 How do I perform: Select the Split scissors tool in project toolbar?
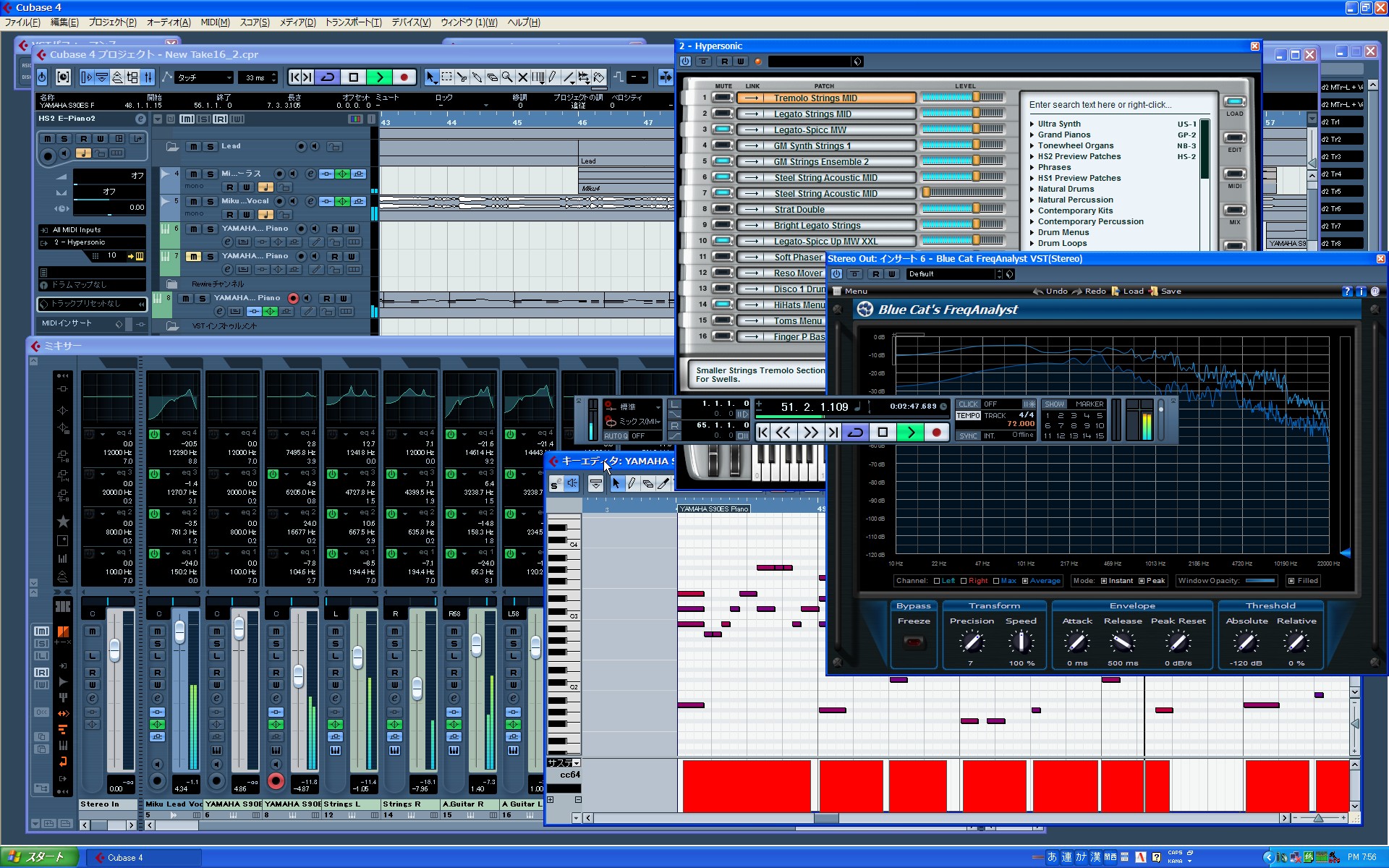click(462, 77)
